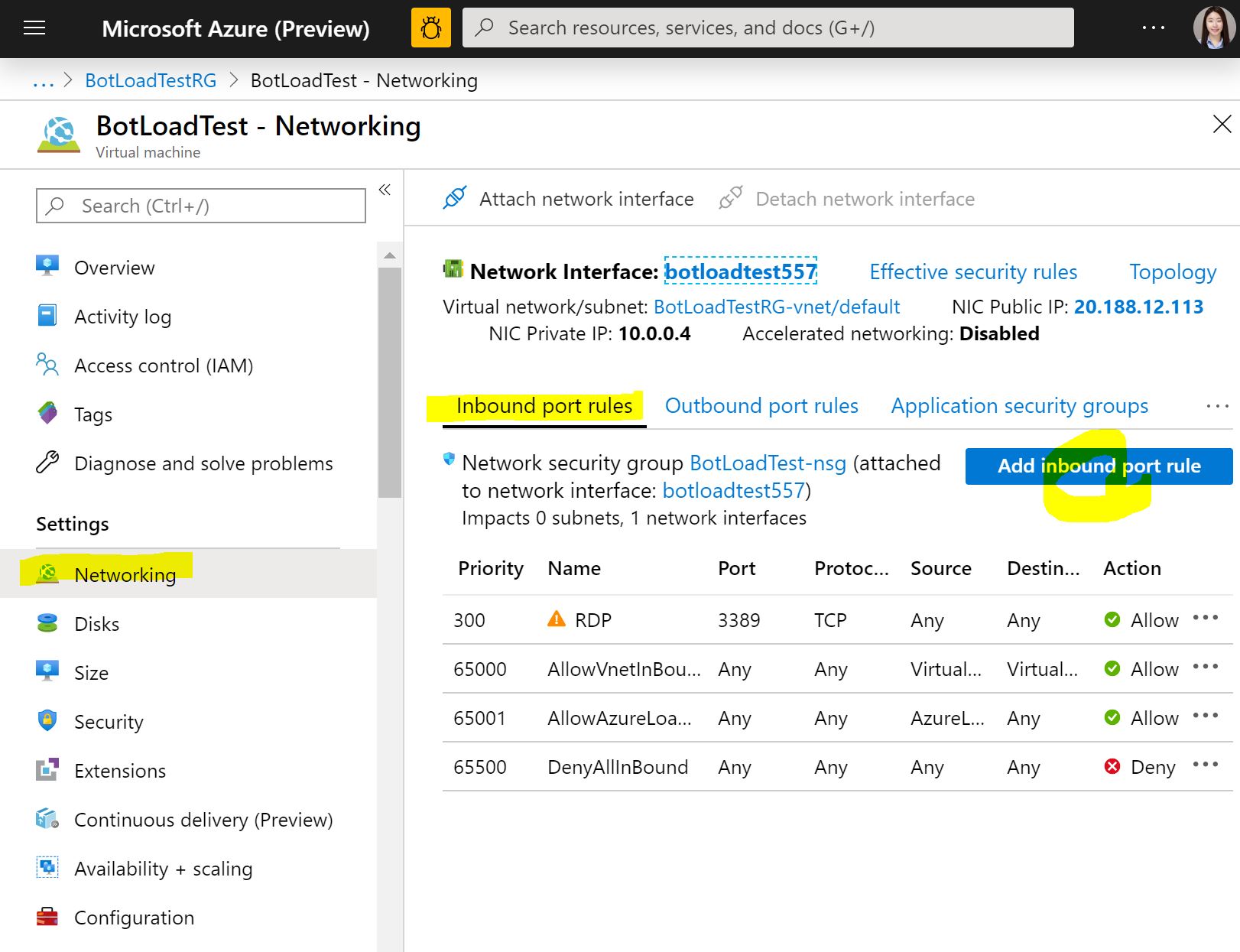
Task: Click the Deny action cell
Action: [x=1140, y=767]
